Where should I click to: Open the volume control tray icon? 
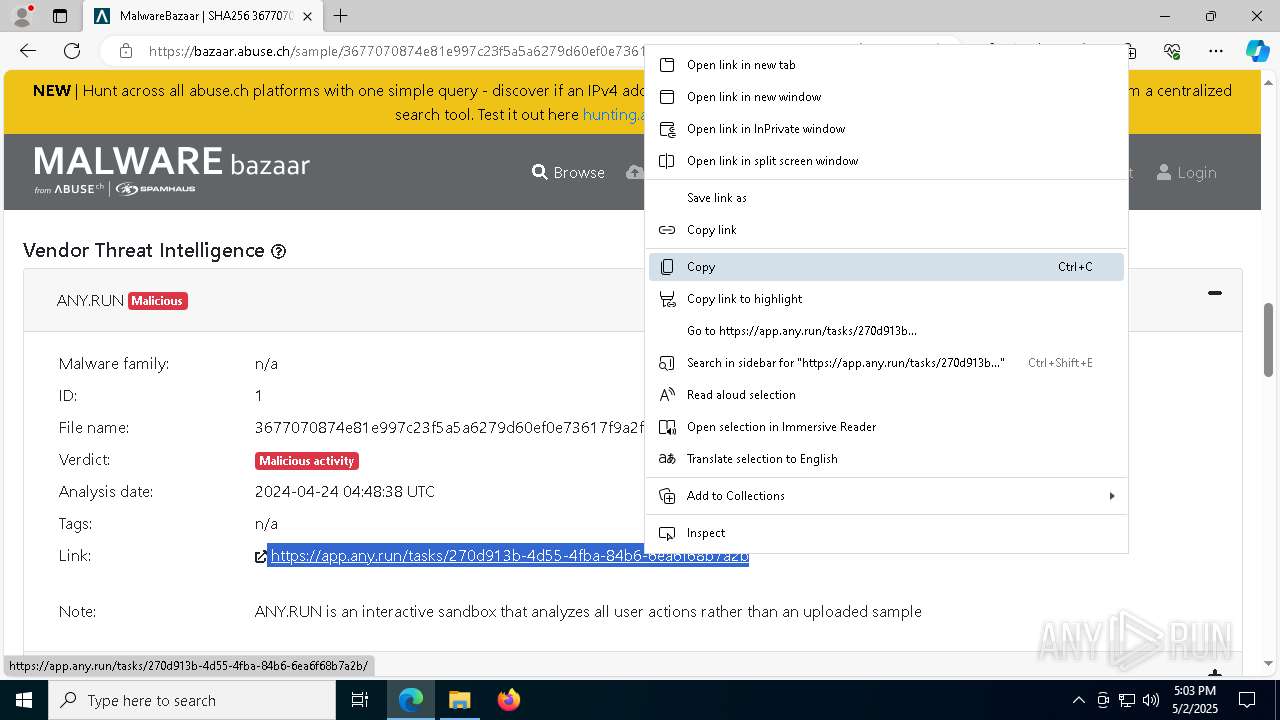coord(1151,700)
